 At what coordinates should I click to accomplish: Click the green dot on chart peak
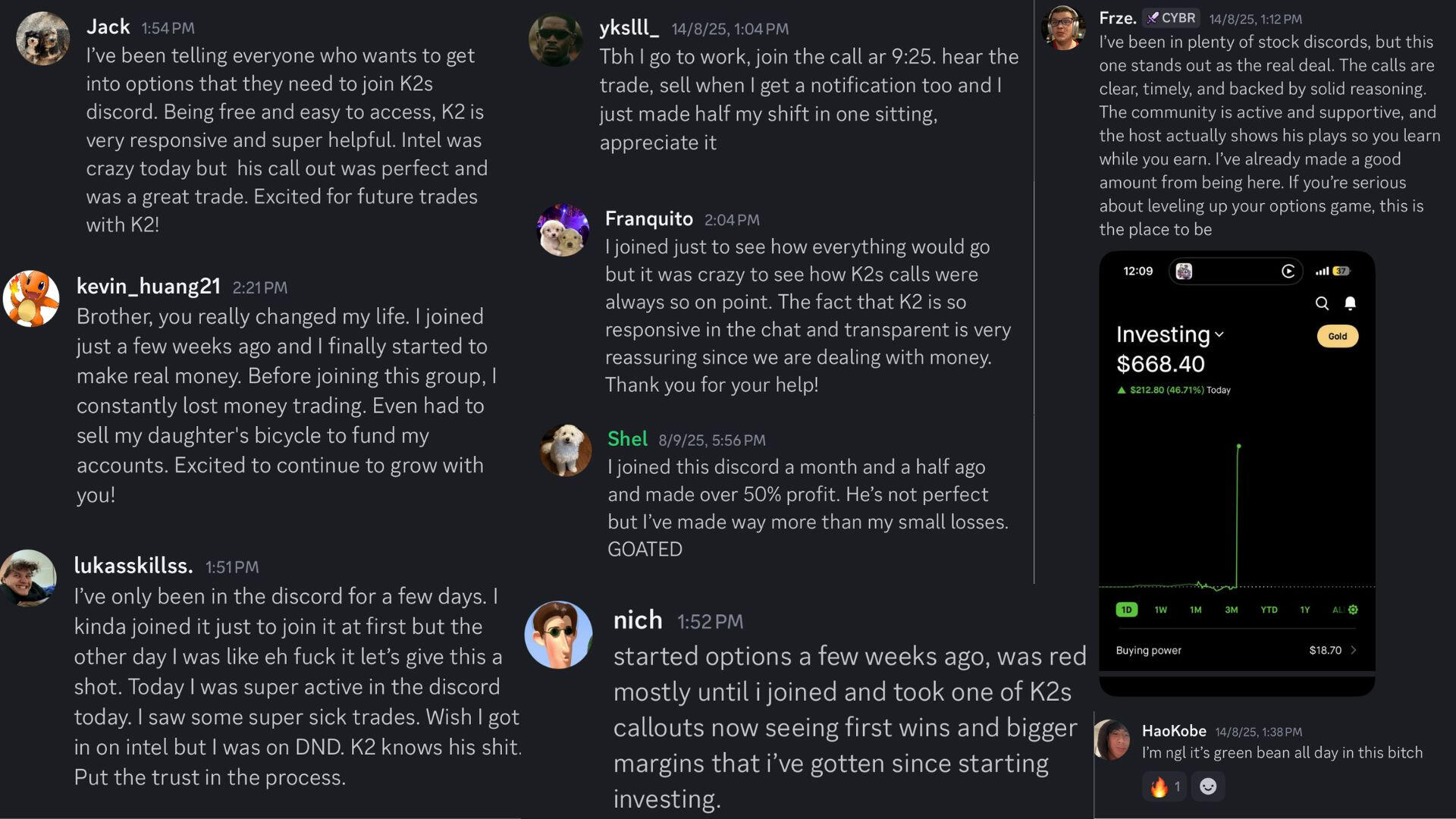1238,446
